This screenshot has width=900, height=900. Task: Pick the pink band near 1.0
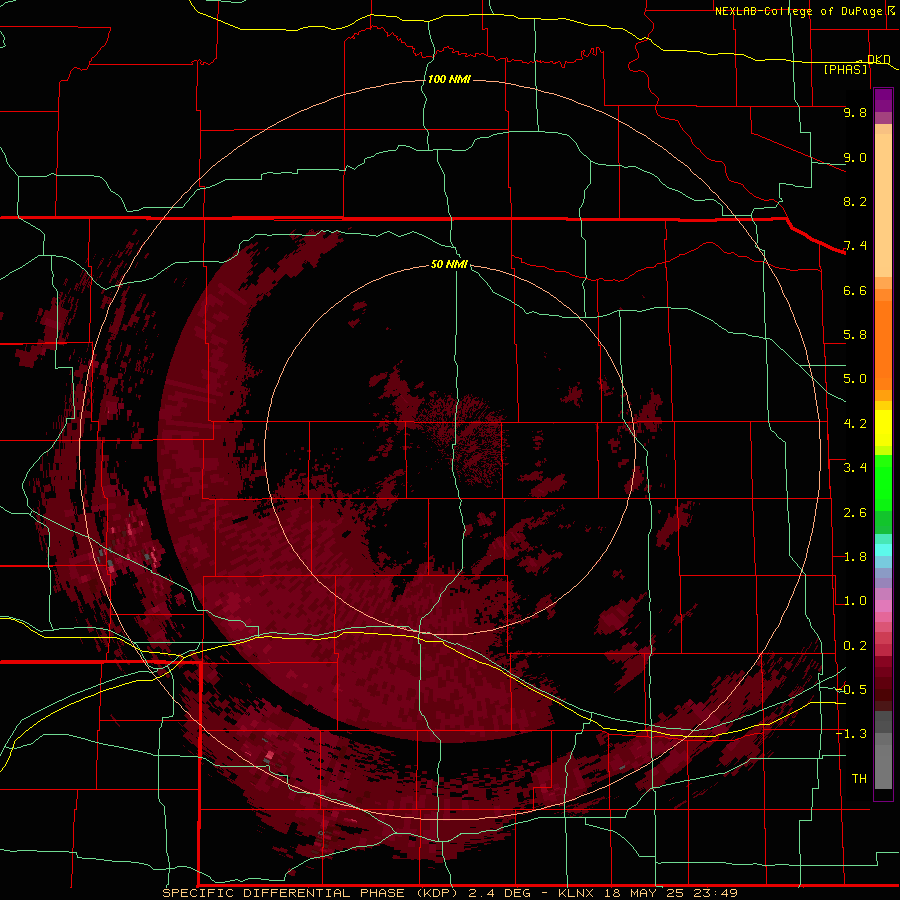tap(883, 606)
